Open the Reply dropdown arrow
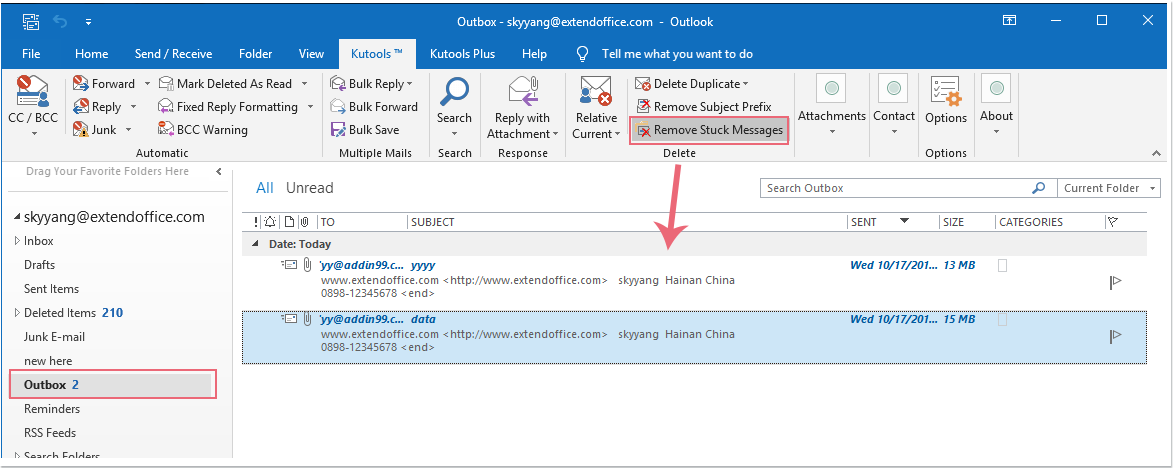Viewport: 1173px width, 468px height. (x=134, y=107)
